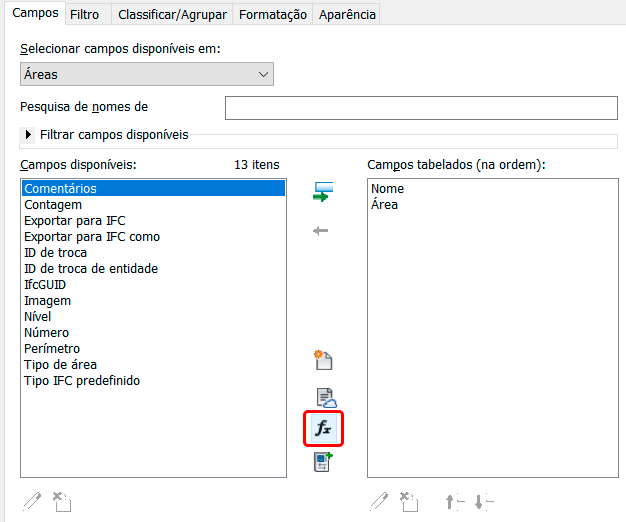The height and width of the screenshot is (522, 626).
Task: Select Nível in available fields
Action: pos(153,316)
